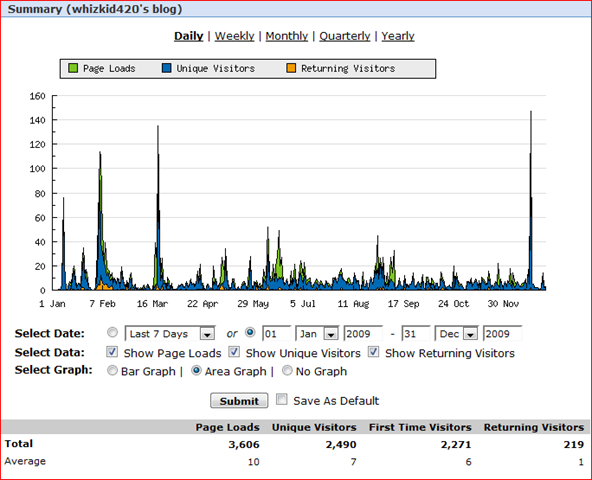592x480 pixels.
Task: Open the end month Dec dropdown
Action: 456,334
